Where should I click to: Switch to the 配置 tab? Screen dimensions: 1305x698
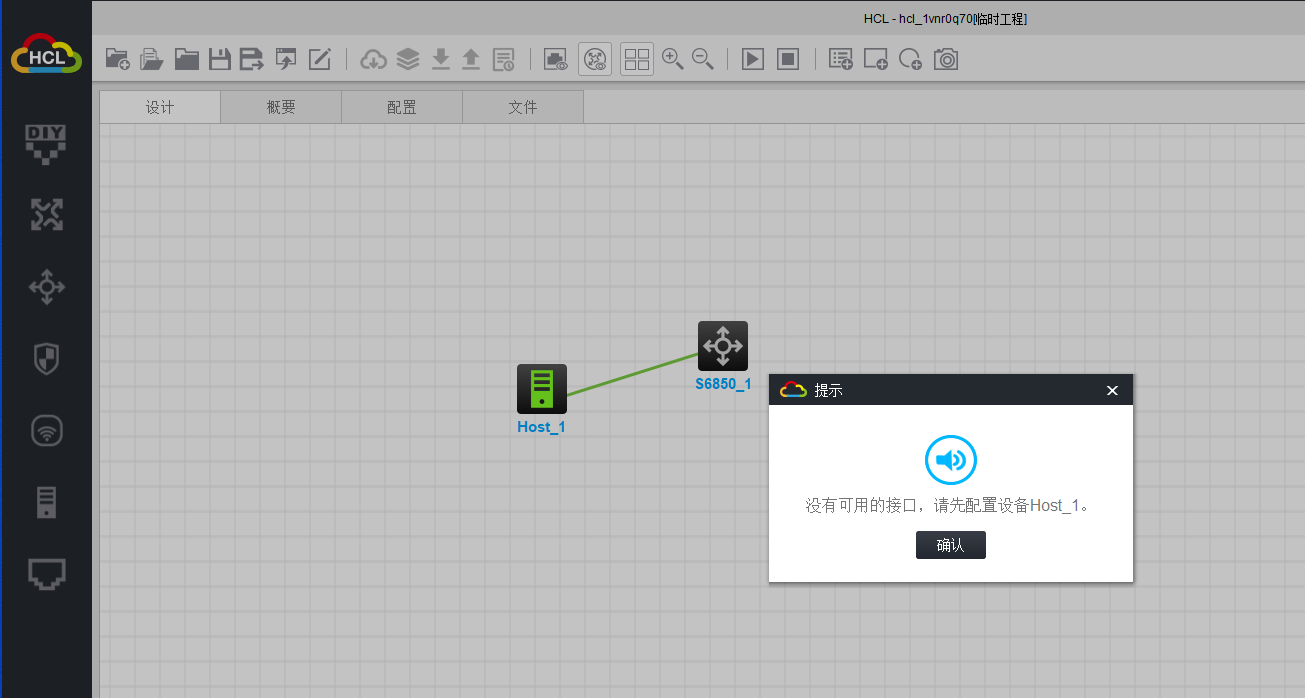pos(402,107)
